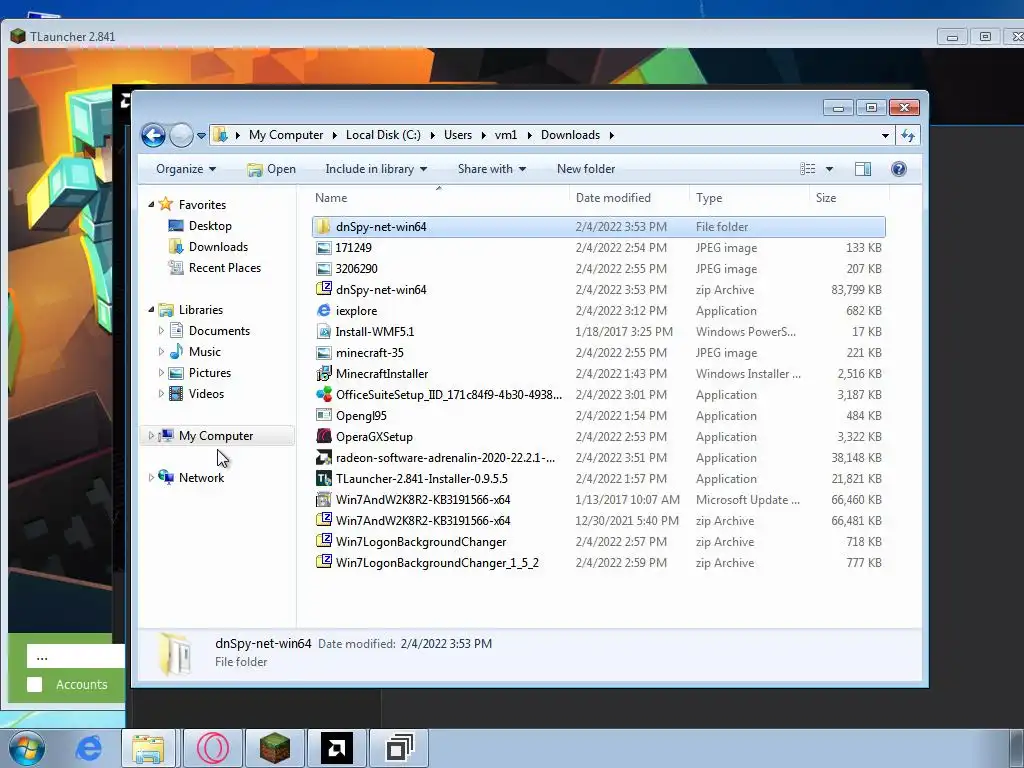This screenshot has height=768, width=1024.
Task: Open the Share with menu
Action: tap(492, 169)
